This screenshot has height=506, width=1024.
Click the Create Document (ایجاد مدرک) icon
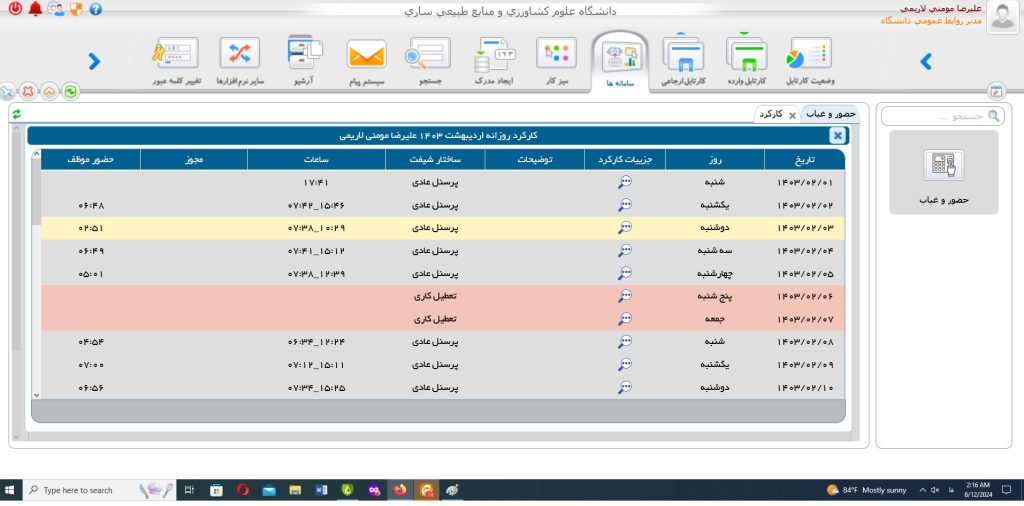coord(492,55)
